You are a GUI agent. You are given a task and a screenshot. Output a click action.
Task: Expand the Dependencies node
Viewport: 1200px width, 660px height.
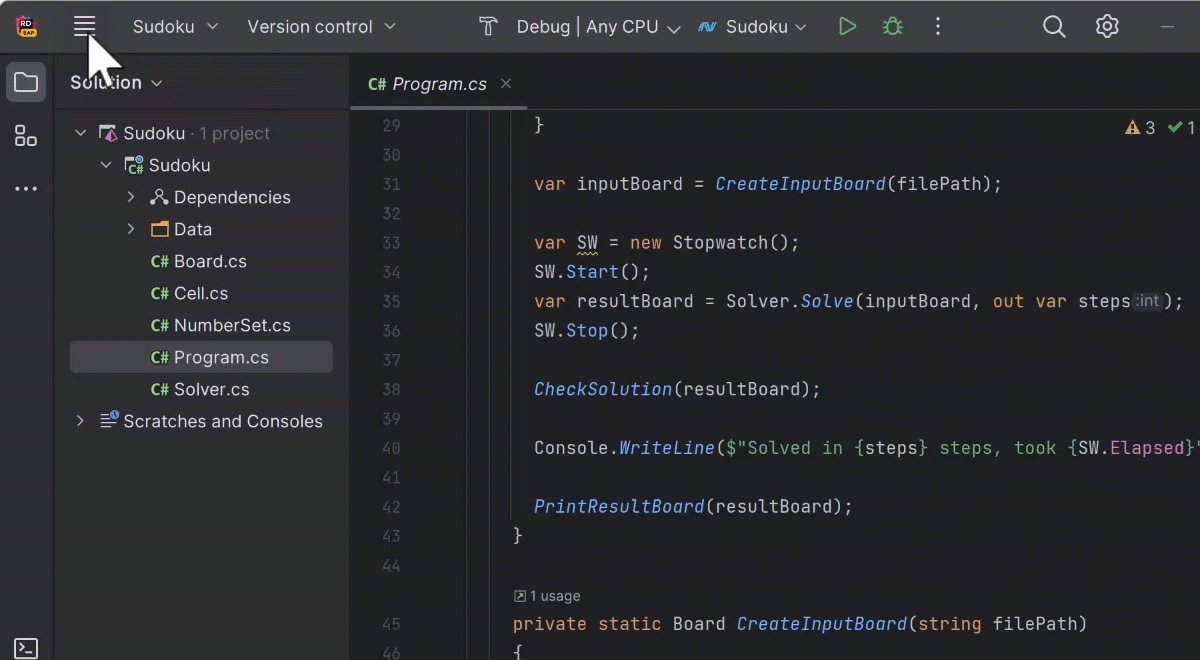pos(130,197)
